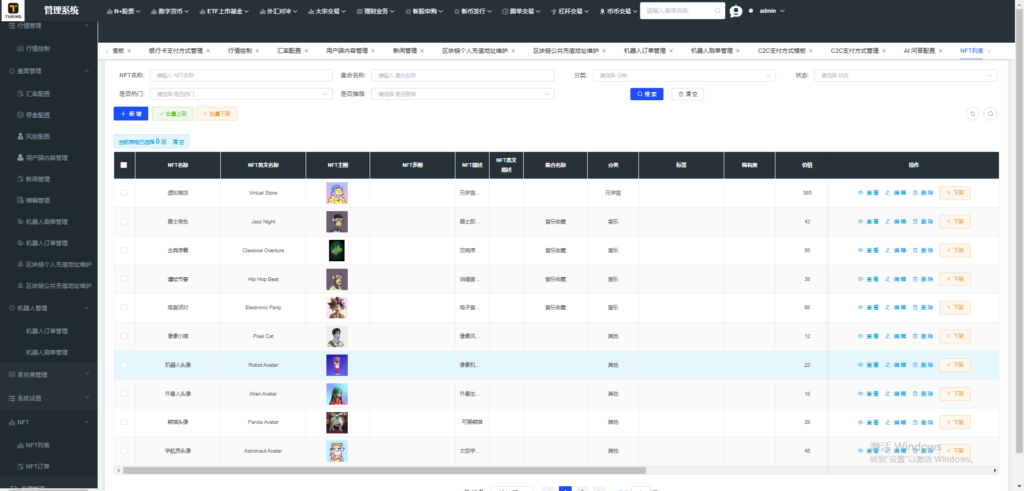This screenshot has height=491, width=1024.
Task: Delete the Pixel Cat row
Action: point(923,336)
